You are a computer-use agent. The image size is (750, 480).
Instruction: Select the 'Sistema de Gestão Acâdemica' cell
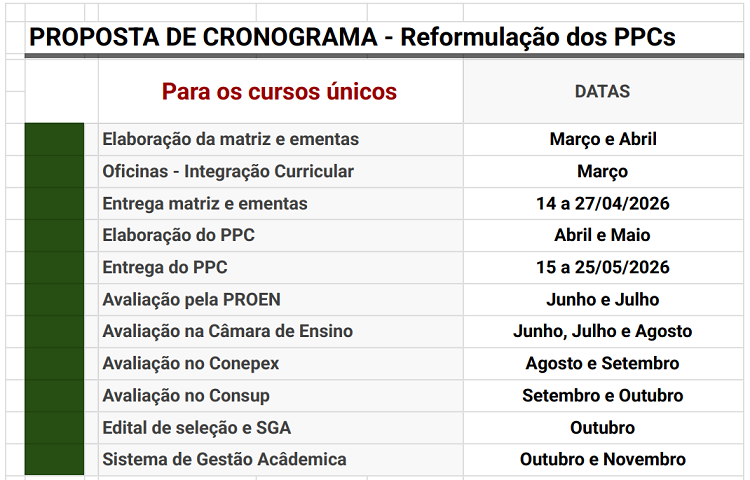click(x=224, y=460)
